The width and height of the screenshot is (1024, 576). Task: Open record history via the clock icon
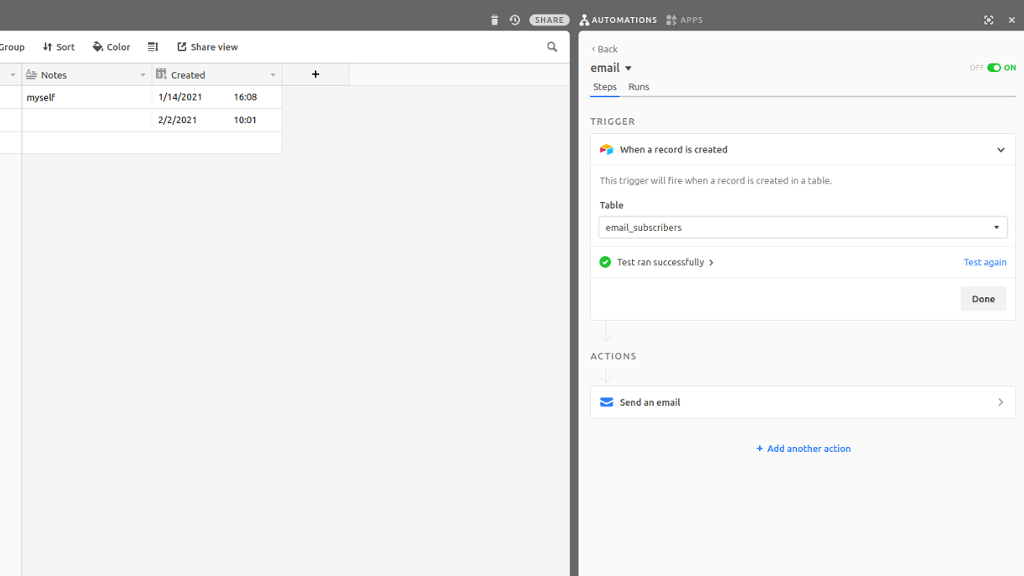513,19
